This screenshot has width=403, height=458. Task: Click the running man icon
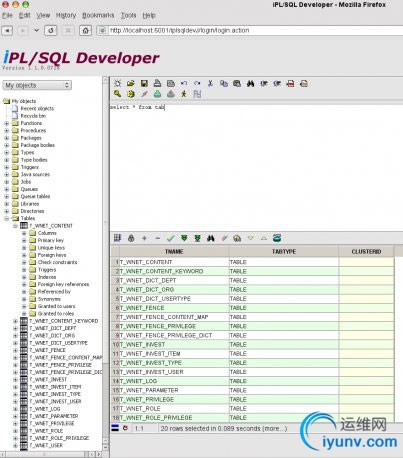(x=184, y=94)
